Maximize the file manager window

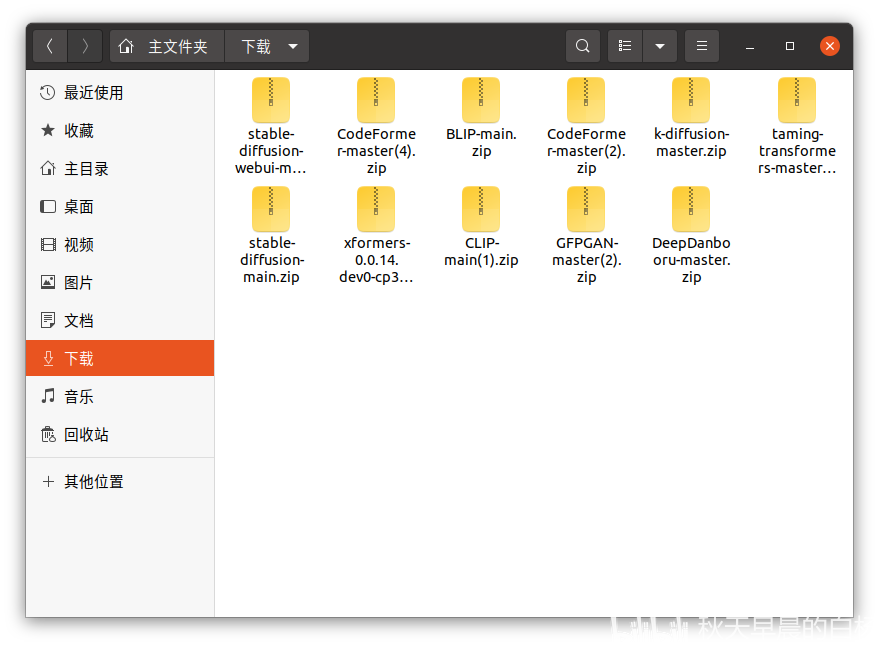click(790, 46)
